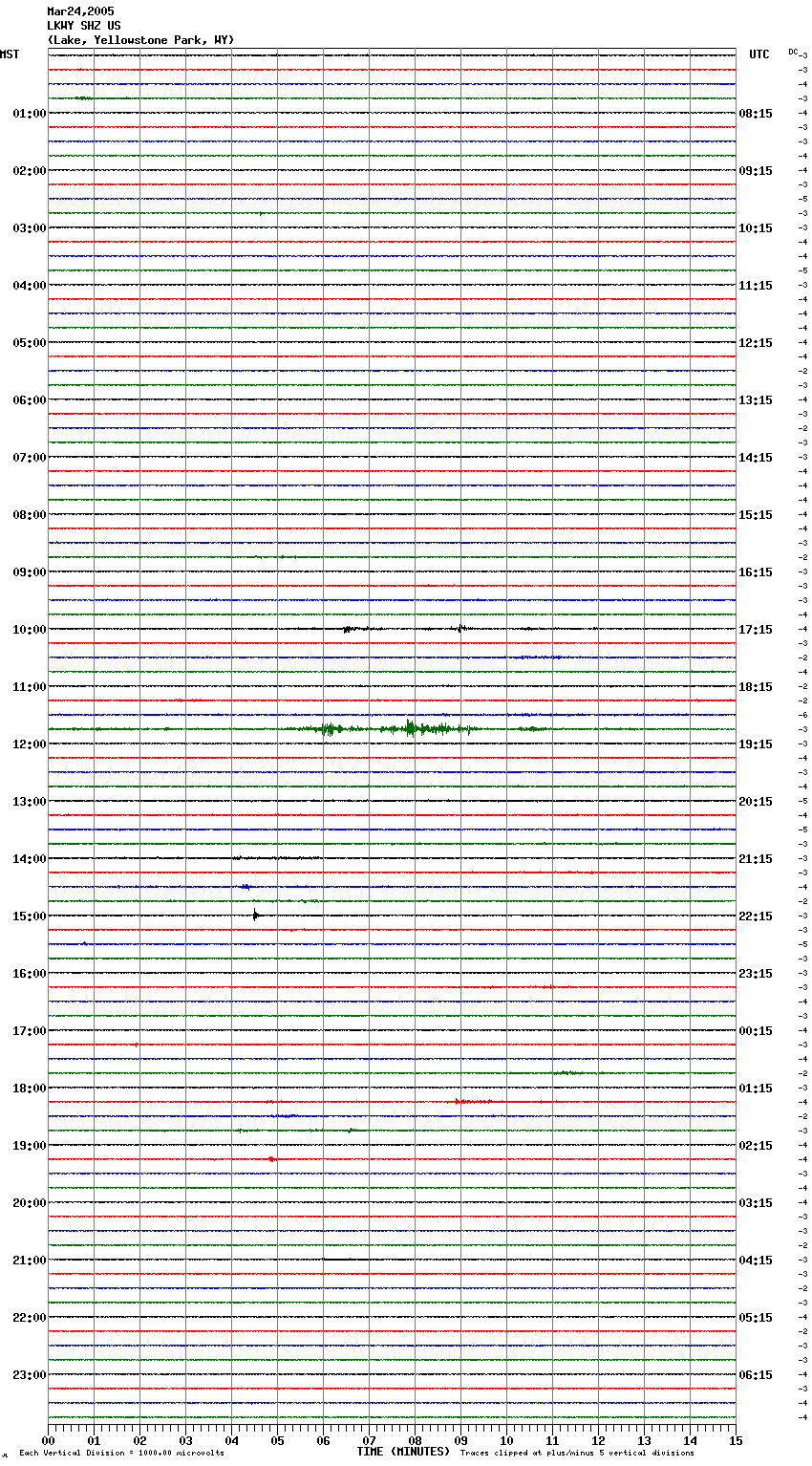
Task: Click the TIME (MINUTES) axis title
Action: coord(403,1452)
